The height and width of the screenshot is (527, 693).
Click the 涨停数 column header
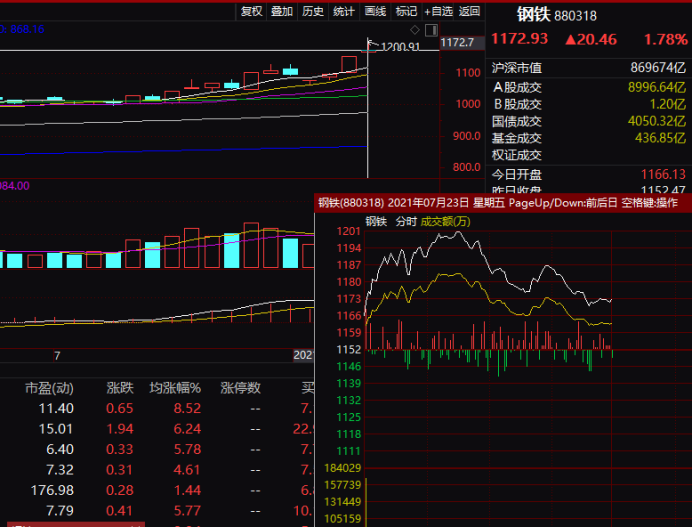240,388
